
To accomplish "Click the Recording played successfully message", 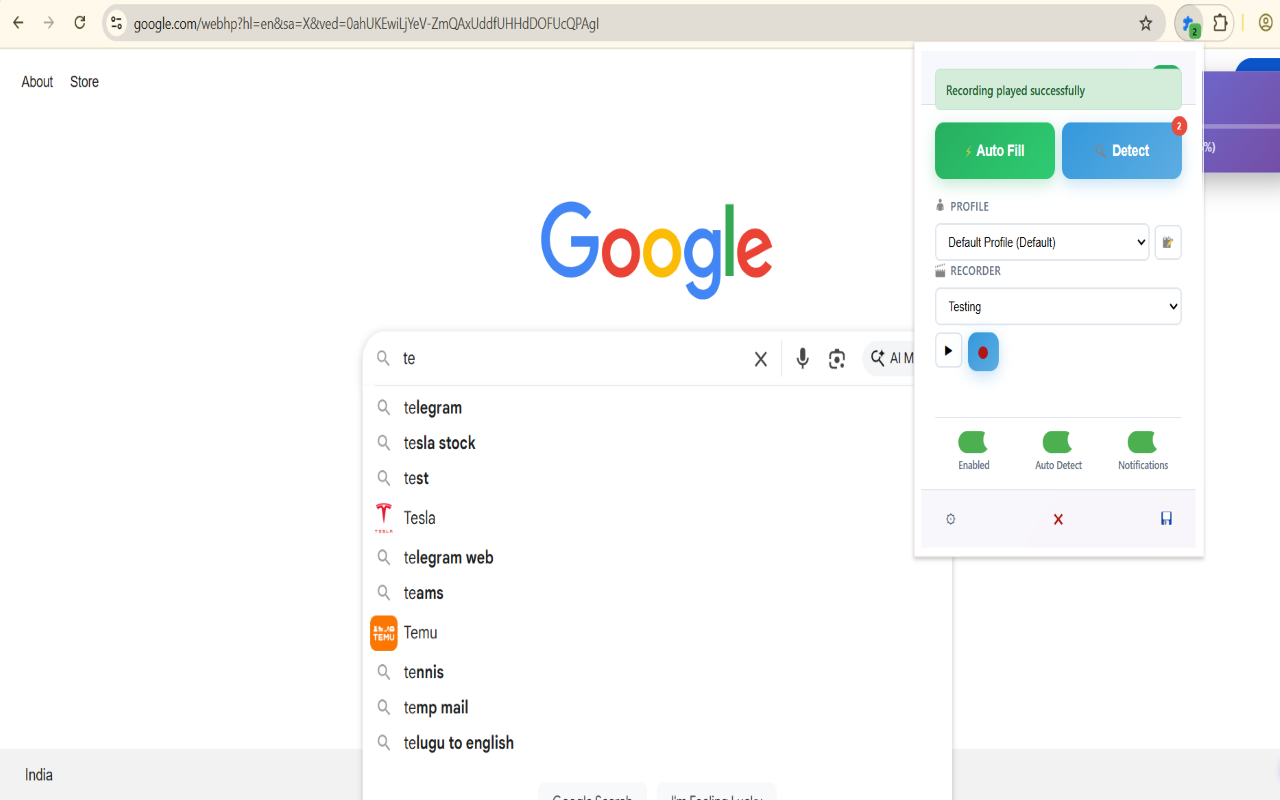I will (x=1058, y=90).
